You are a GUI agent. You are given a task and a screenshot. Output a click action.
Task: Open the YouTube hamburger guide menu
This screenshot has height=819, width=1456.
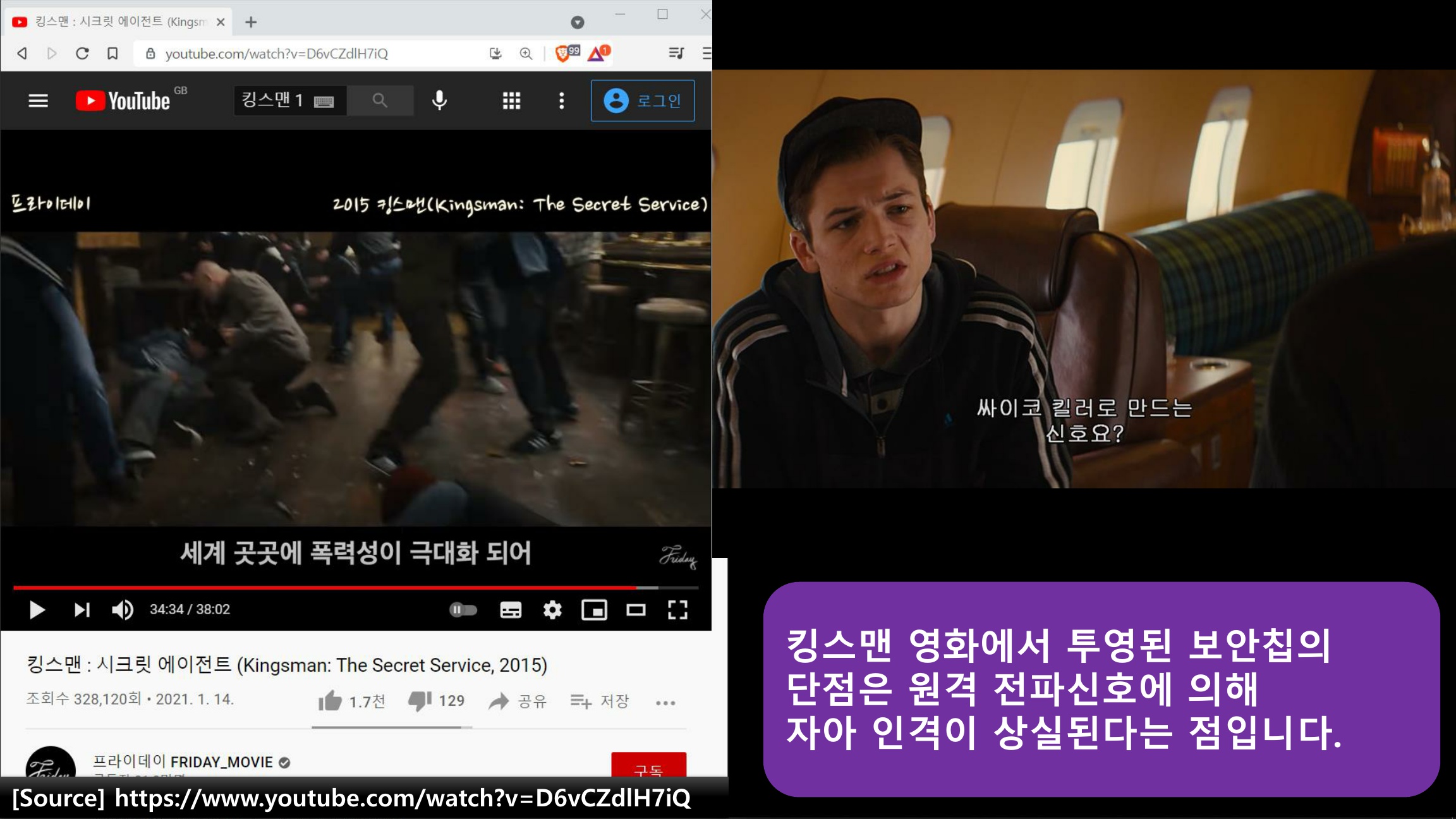39,100
